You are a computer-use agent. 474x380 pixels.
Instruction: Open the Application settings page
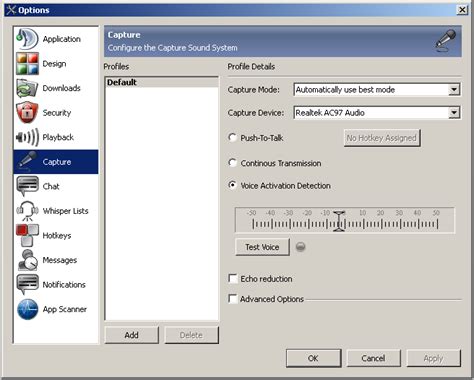point(56,39)
